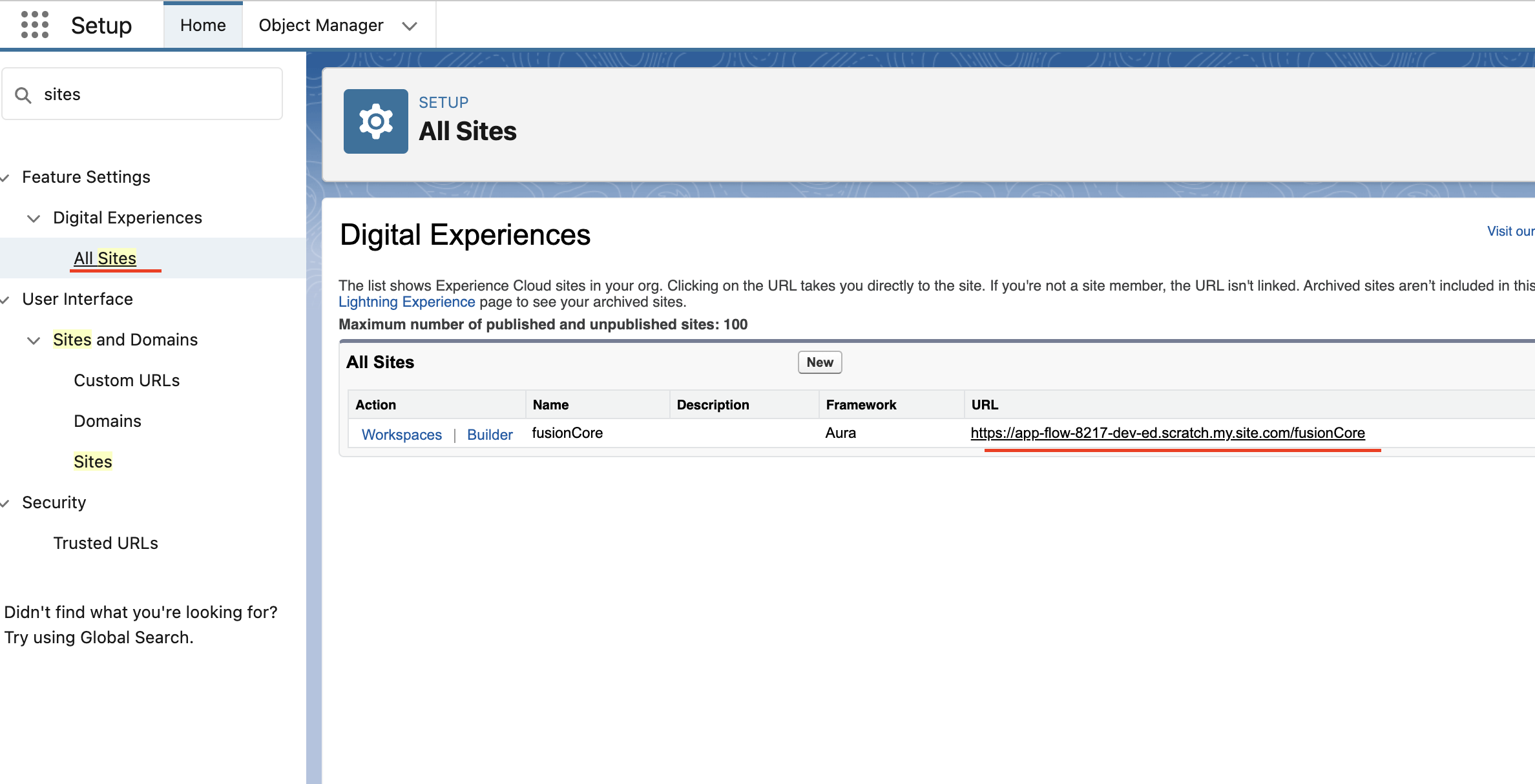Viewport: 1535px width, 784px height.
Task: Select All Sites in sidebar
Action: pyautogui.click(x=105, y=258)
